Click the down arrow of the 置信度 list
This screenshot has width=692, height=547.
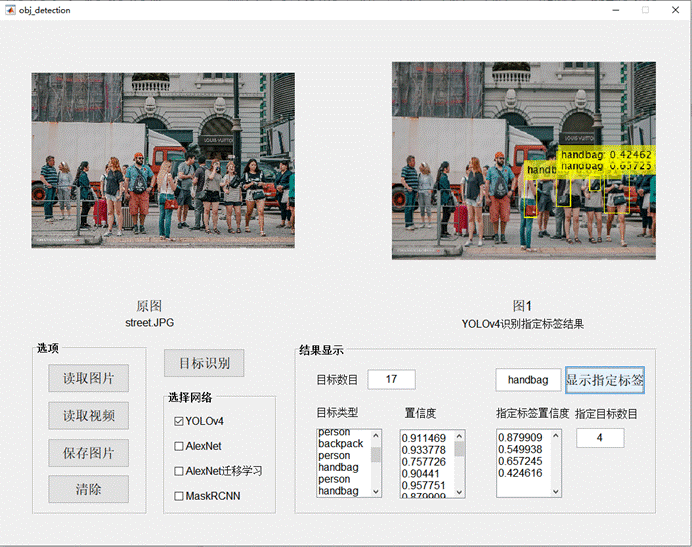[459, 492]
